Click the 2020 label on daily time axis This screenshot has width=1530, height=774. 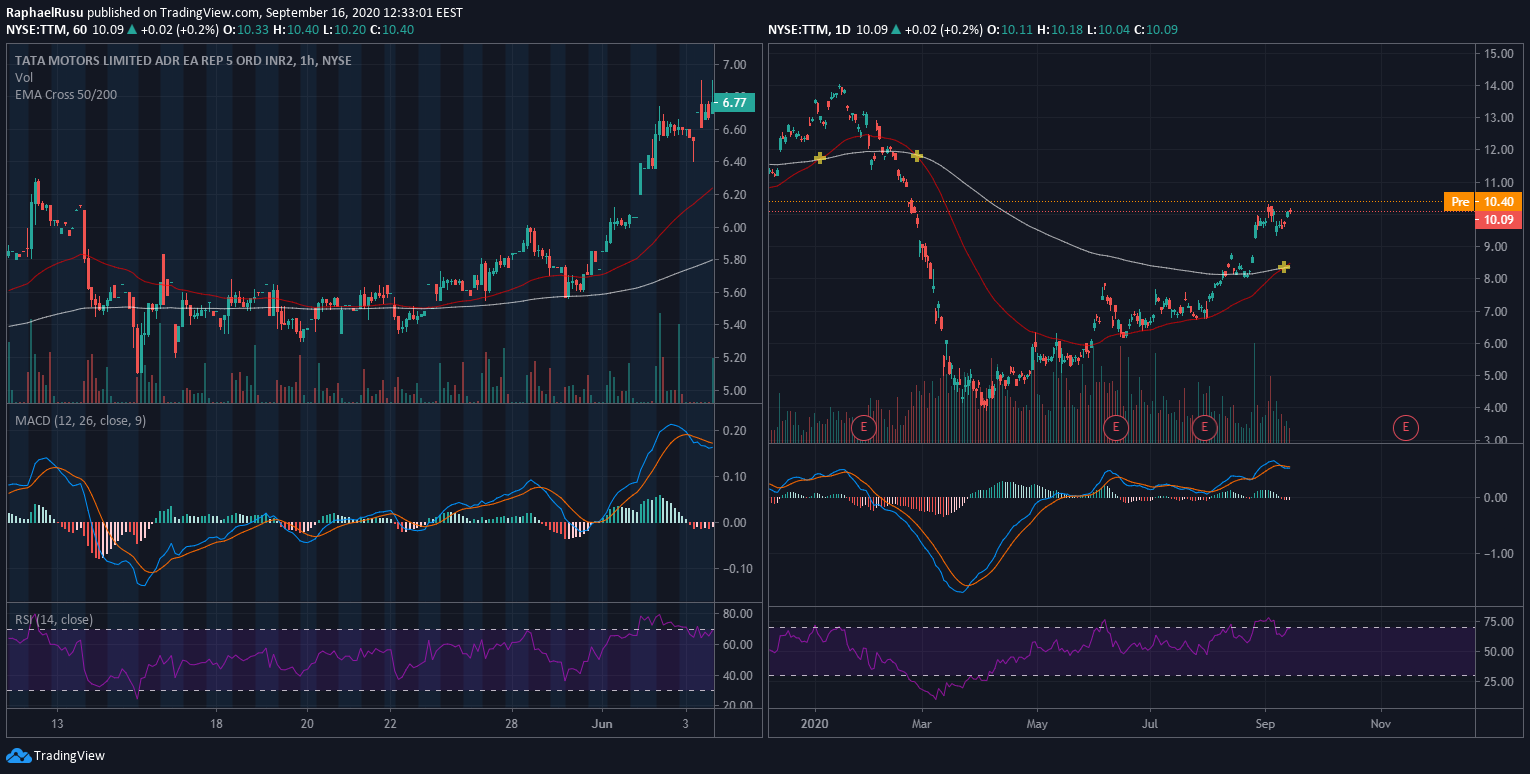click(x=816, y=723)
